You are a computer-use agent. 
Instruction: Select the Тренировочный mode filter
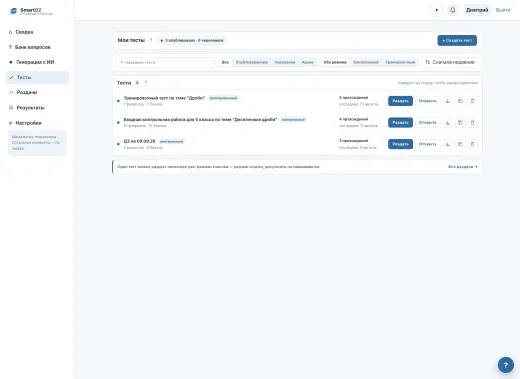click(400, 62)
